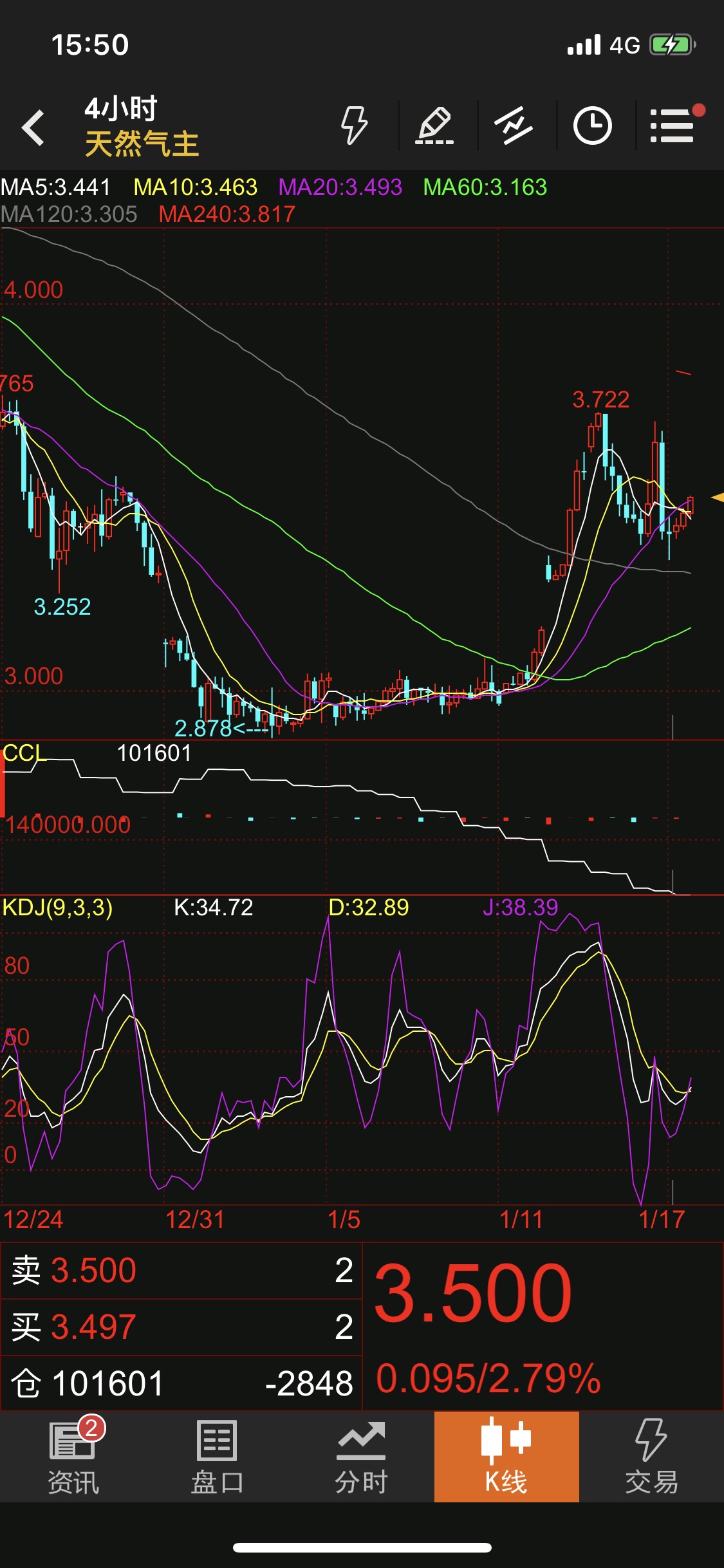Tap the -2848 position change value

click(x=309, y=1383)
